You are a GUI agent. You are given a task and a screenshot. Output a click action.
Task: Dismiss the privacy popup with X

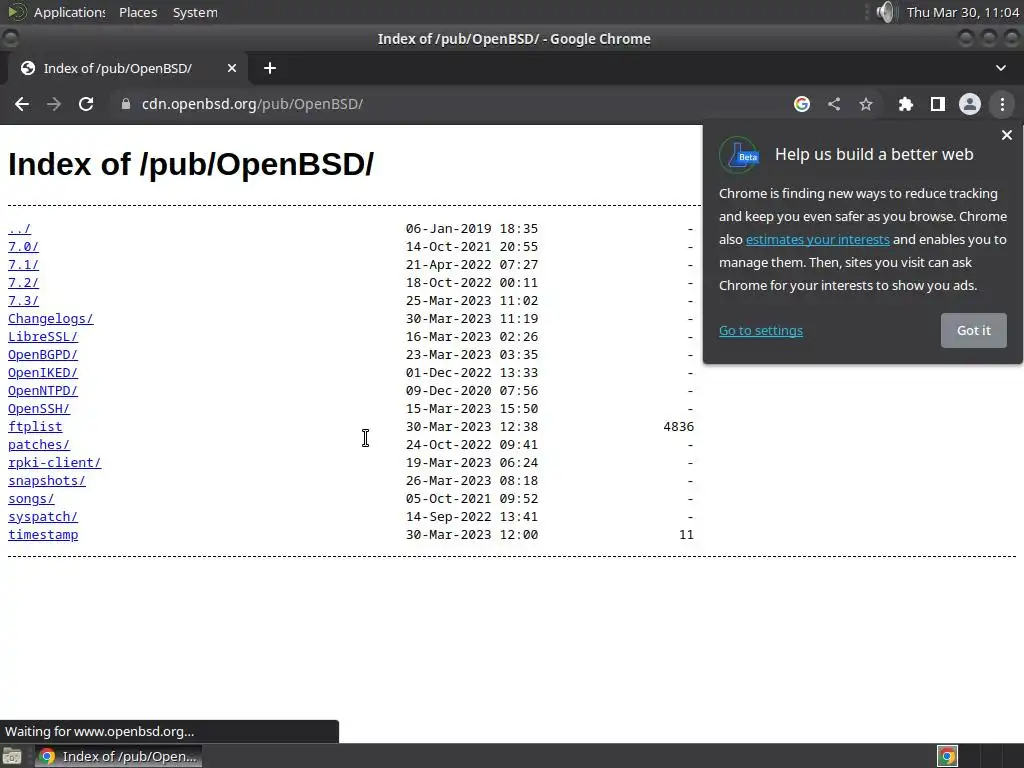coord(1006,135)
